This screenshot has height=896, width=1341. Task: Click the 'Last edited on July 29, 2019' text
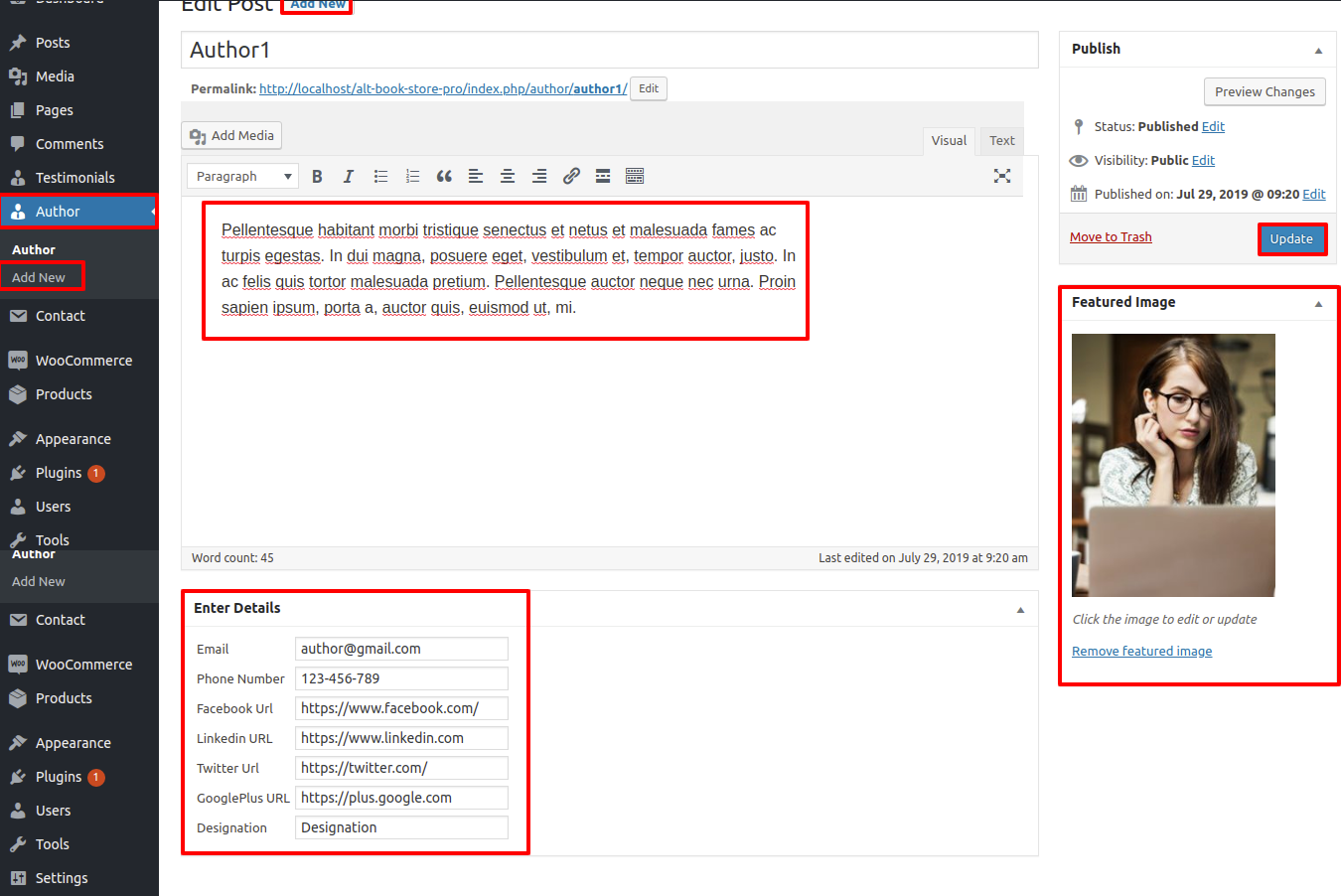click(923, 557)
